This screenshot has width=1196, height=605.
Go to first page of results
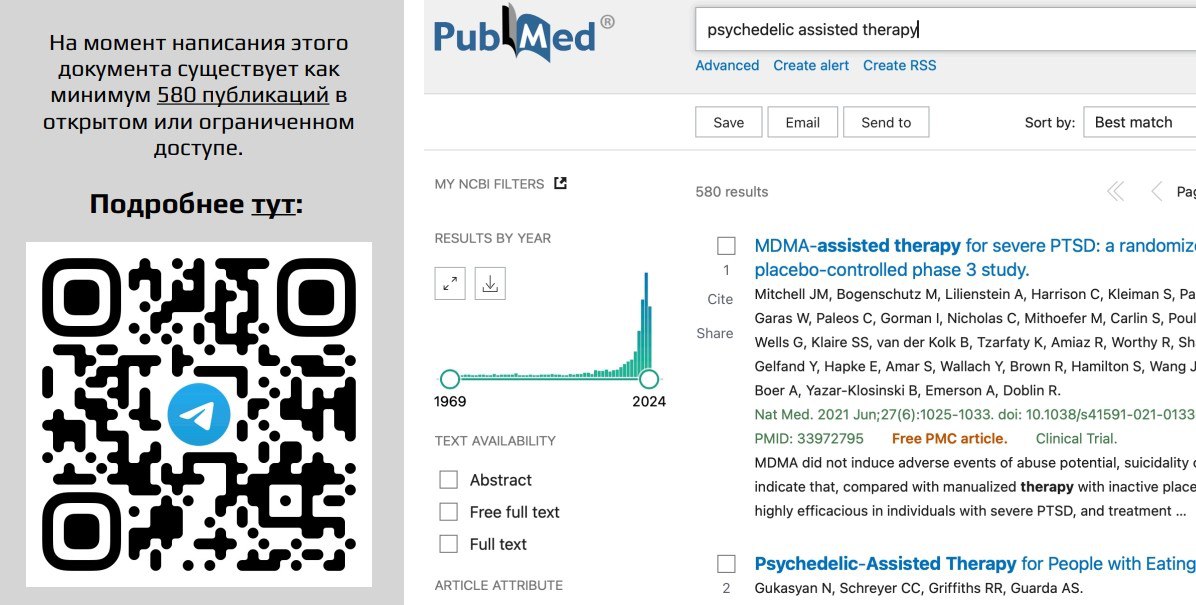tap(1115, 191)
